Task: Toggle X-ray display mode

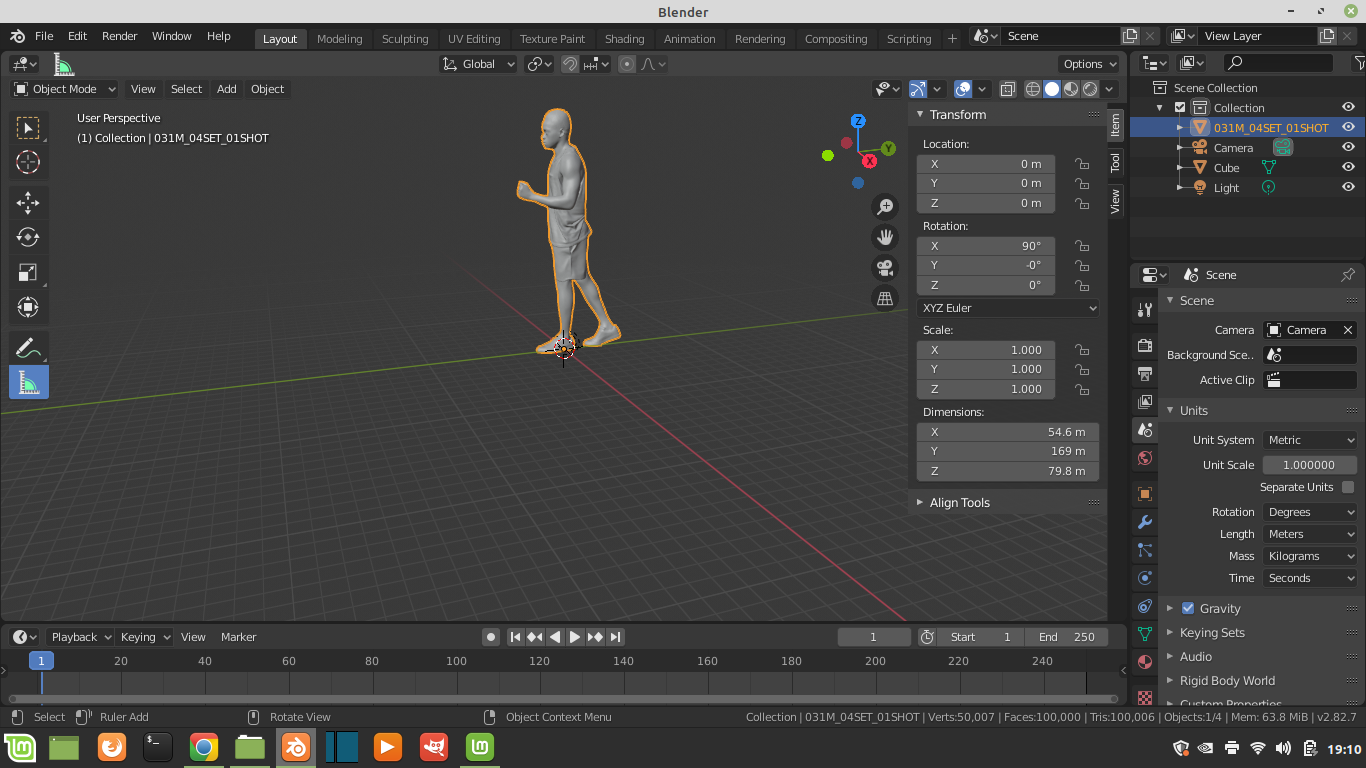Action: pyautogui.click(x=1007, y=89)
